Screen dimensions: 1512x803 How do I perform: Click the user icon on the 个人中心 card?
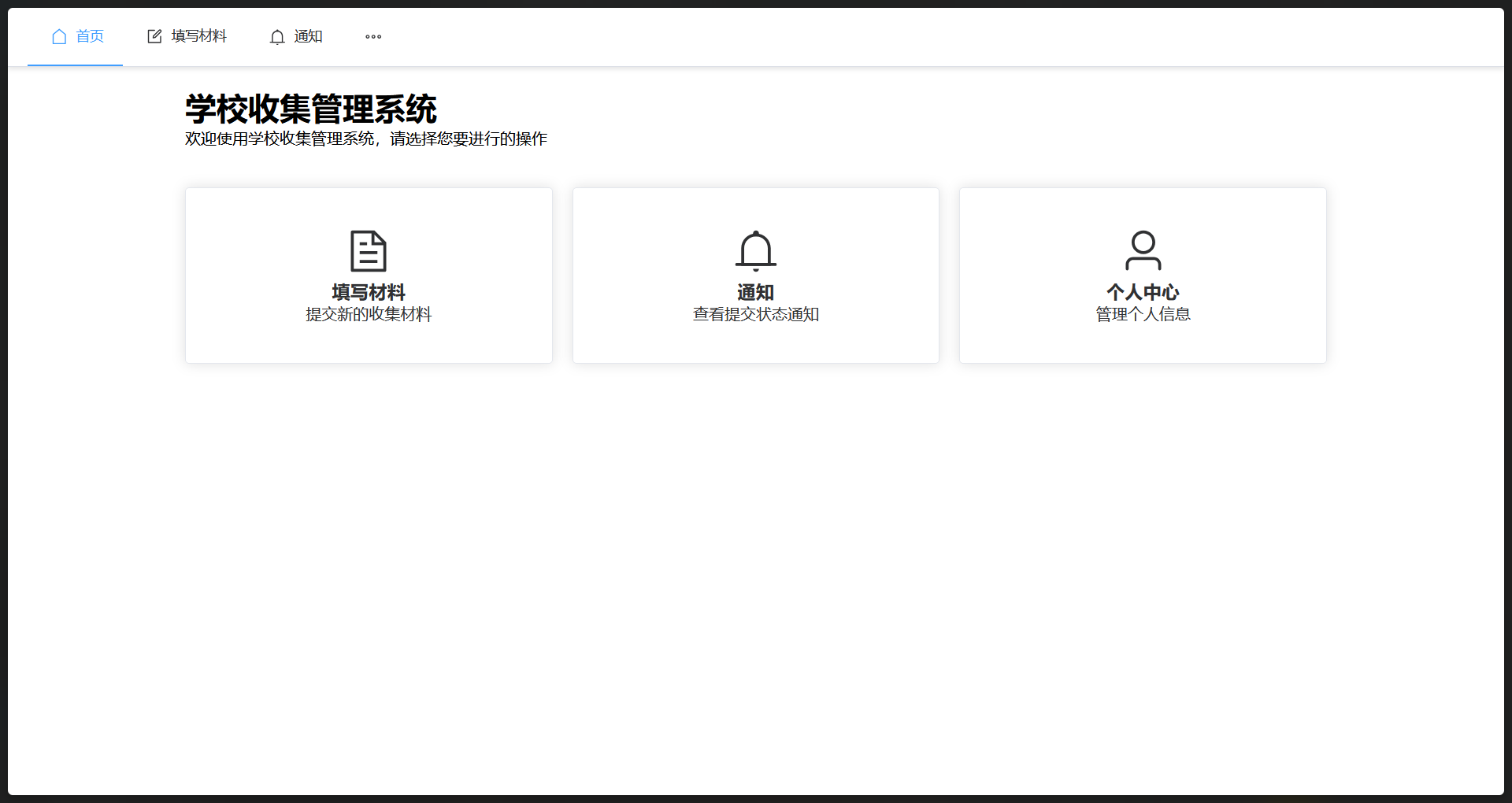(x=1143, y=250)
